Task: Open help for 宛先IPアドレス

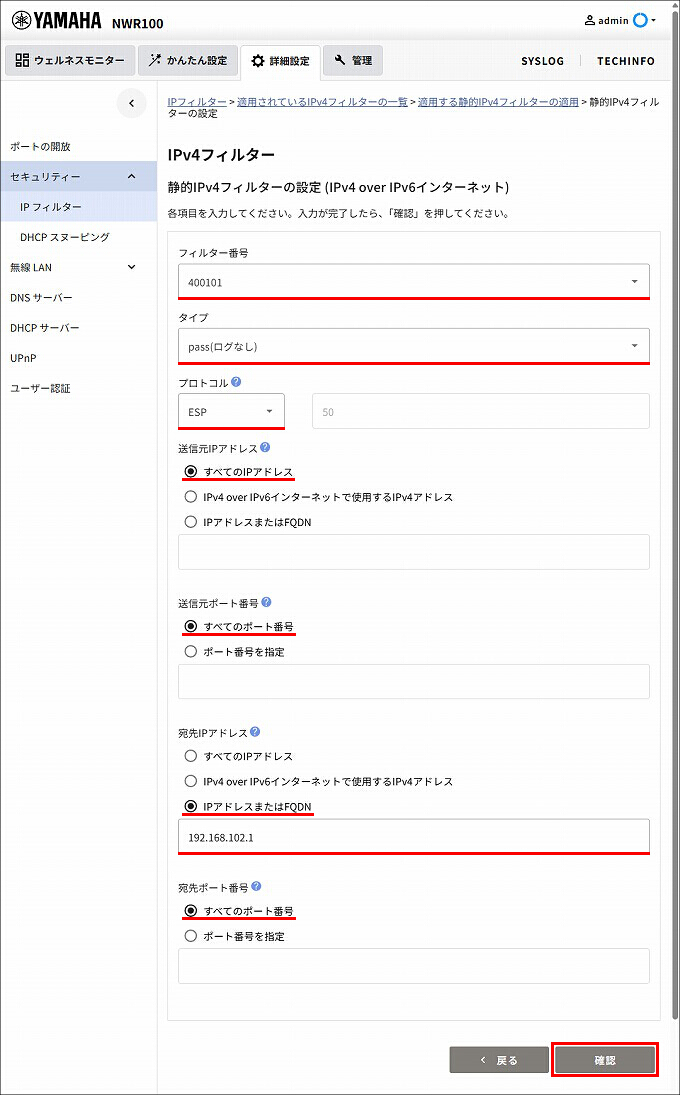Action: click(255, 732)
